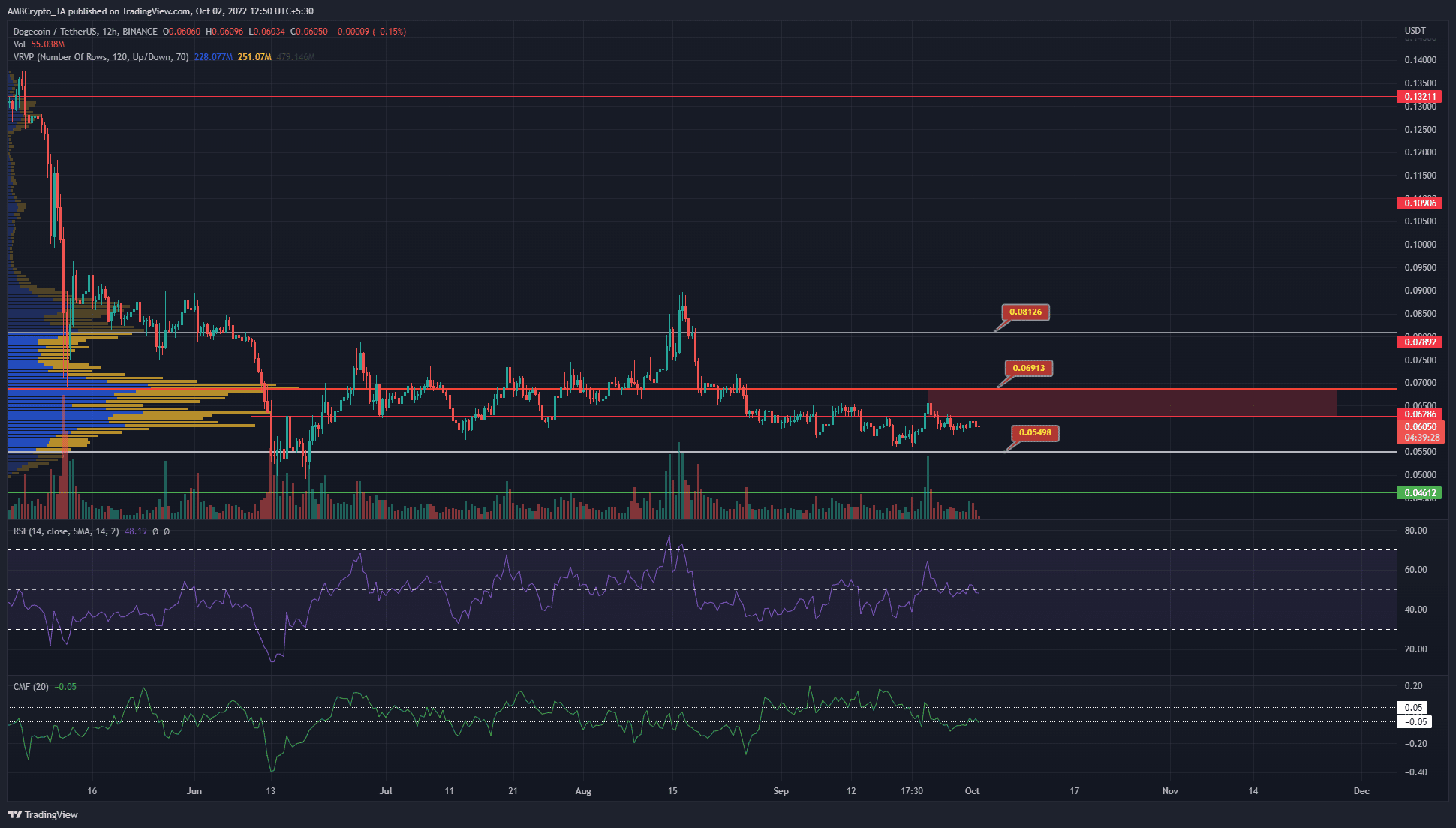1456x828 pixels.
Task: Click the RSI value 48.19 readout
Action: [x=135, y=531]
